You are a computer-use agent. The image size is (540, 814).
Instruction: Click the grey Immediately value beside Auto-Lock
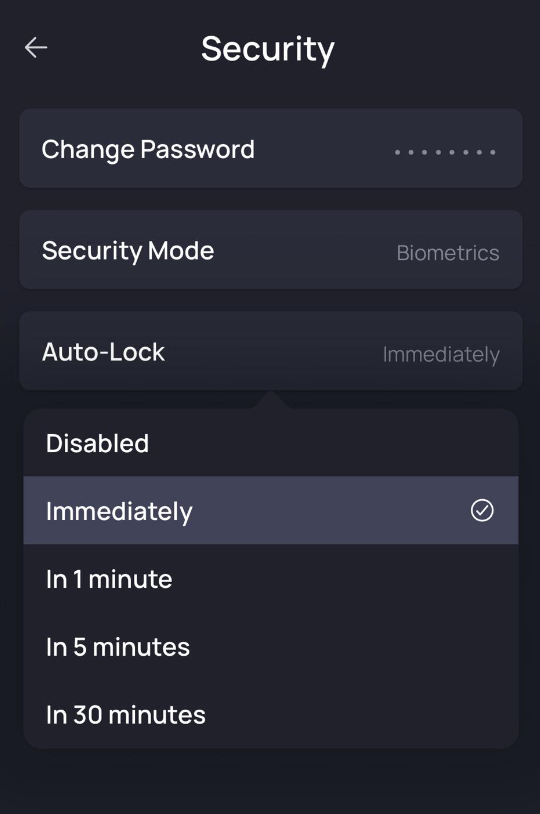[441, 355]
